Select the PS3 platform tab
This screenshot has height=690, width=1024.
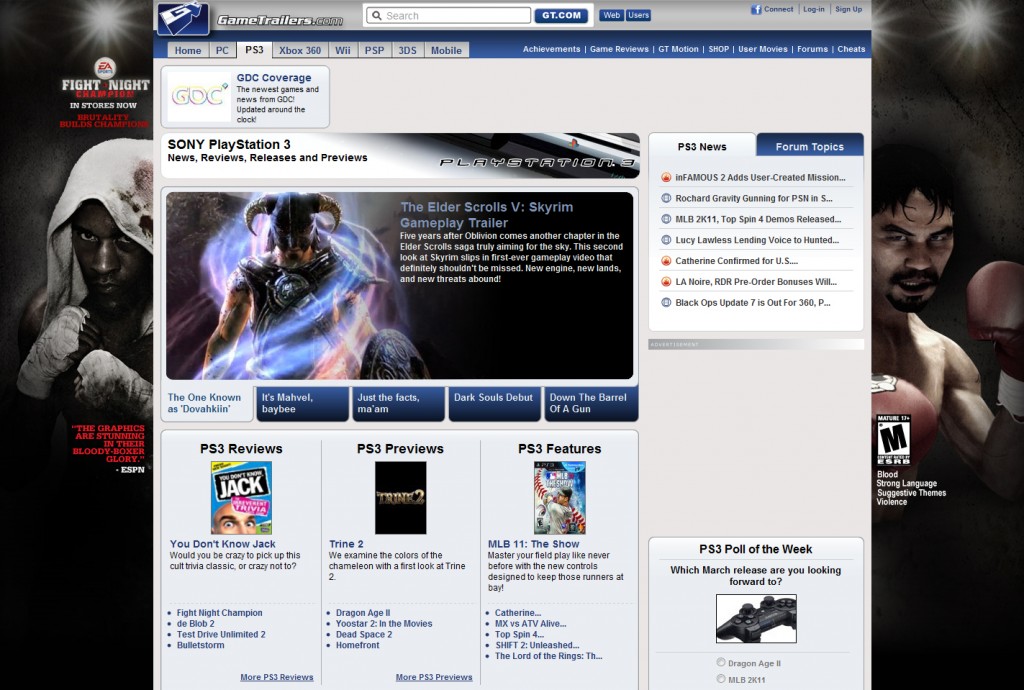point(254,50)
